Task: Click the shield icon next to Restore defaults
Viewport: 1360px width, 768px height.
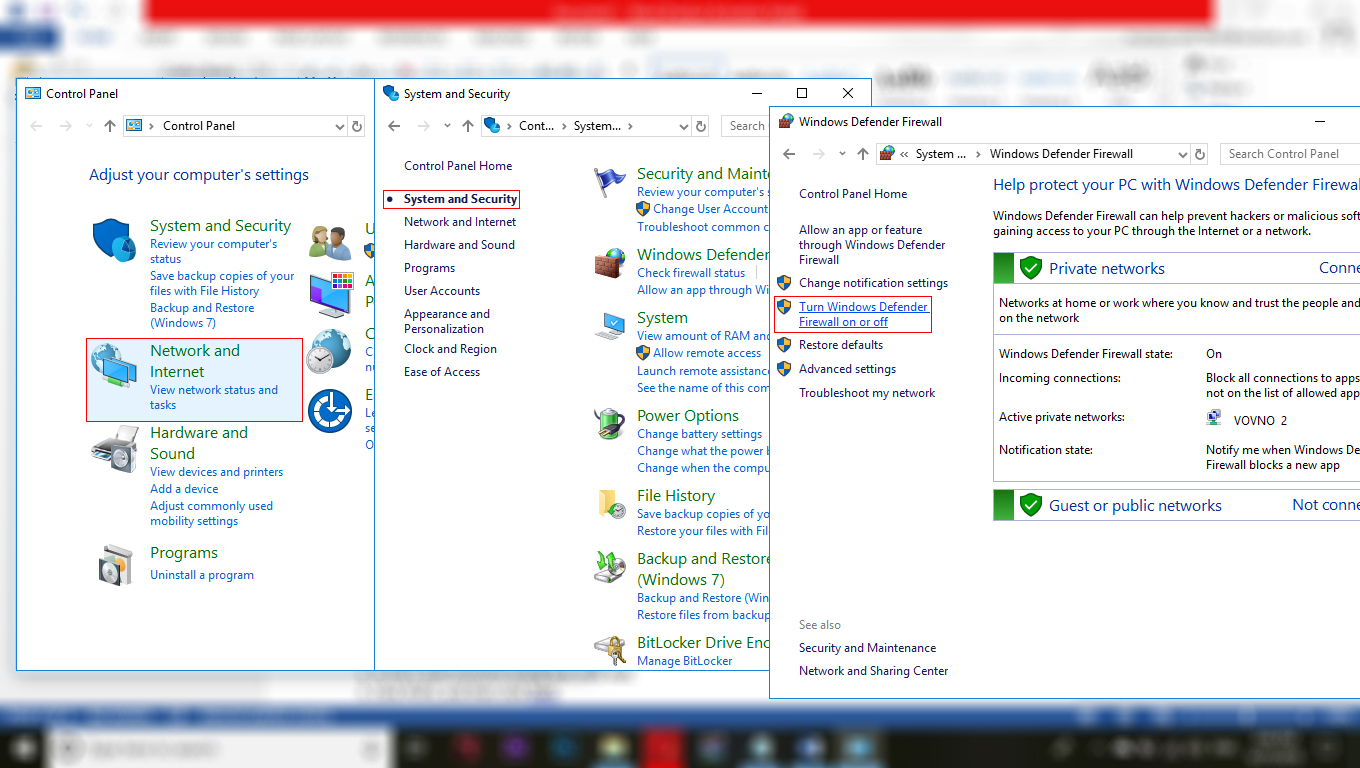Action: [785, 345]
